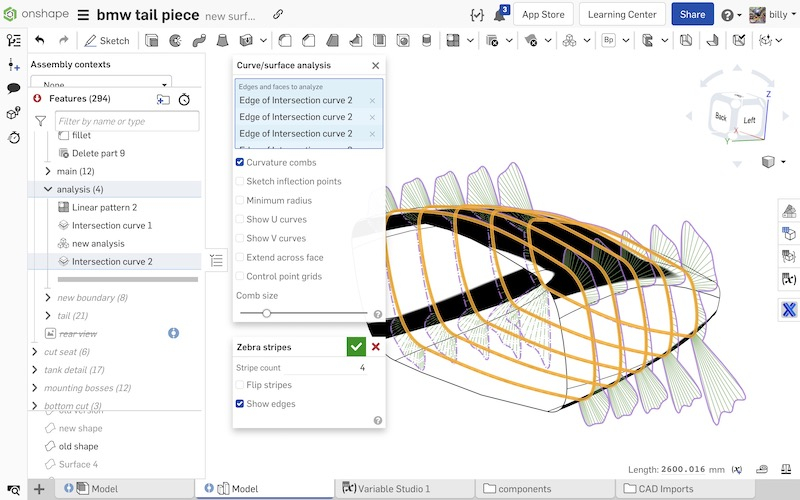Close the Curve/surface analysis dialog
800x500 pixels.
click(x=376, y=65)
